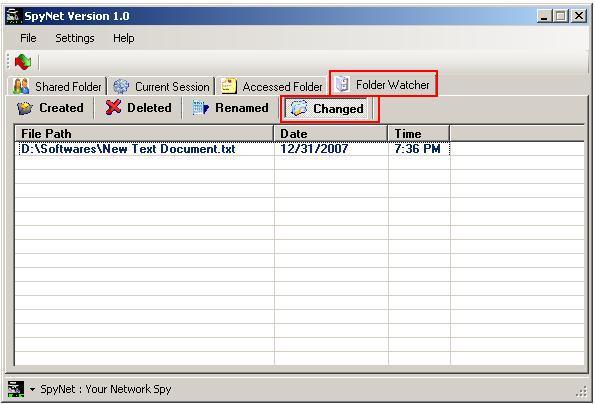Click the Folder Watcher tab icon

[342, 84]
